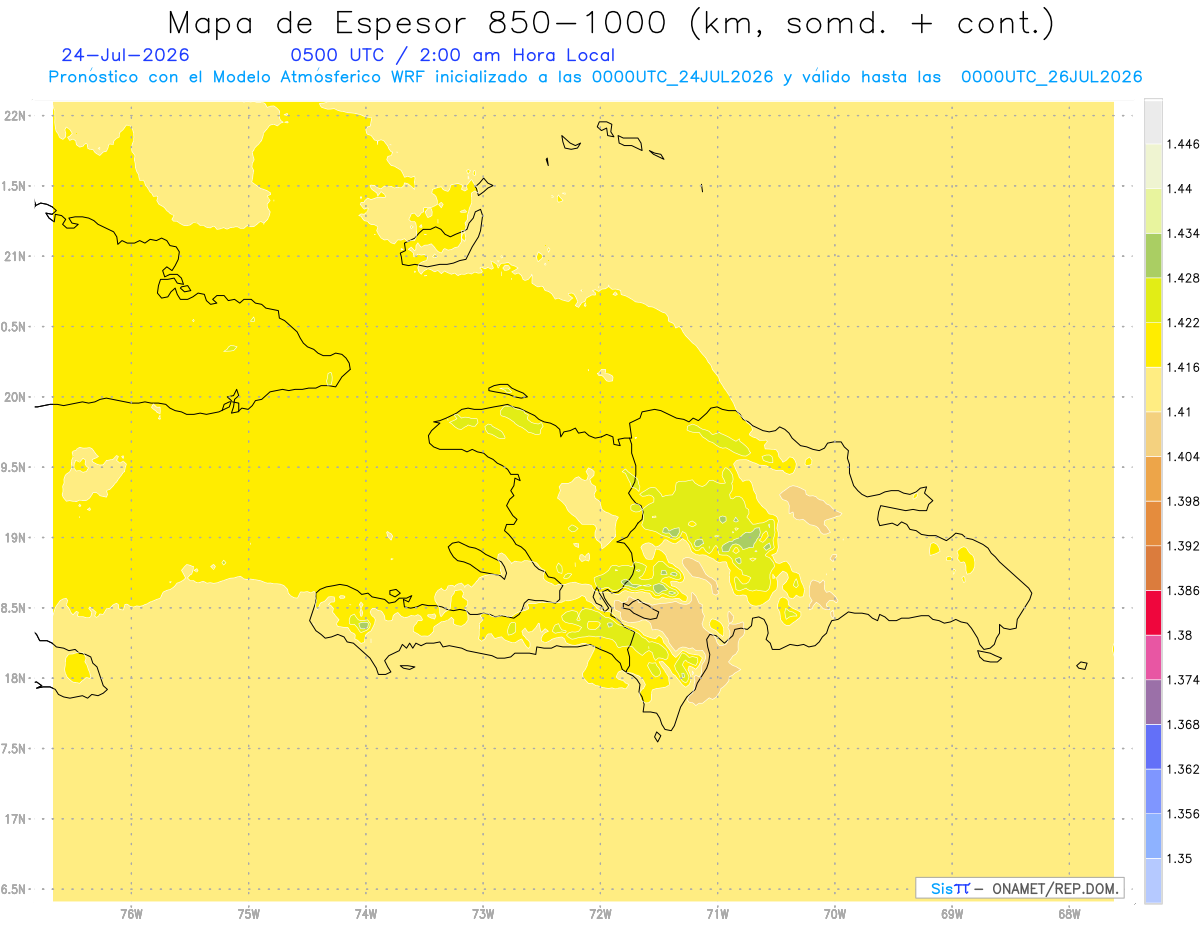The image size is (1200, 927).
Task: Click the '22N' latitude label
Action: (15, 116)
